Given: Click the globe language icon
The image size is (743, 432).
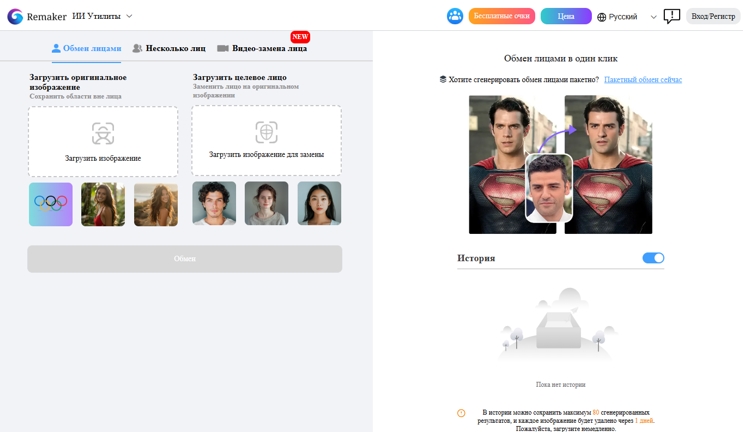Looking at the screenshot, I should (x=601, y=17).
